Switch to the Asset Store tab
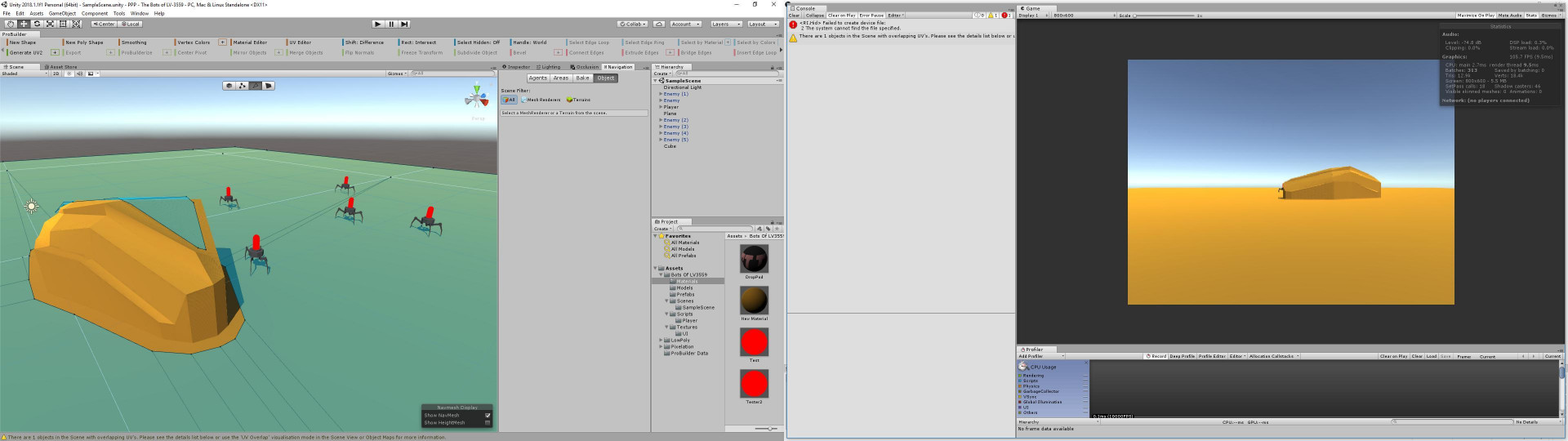Screen dimensions: 1568x441 61,67
